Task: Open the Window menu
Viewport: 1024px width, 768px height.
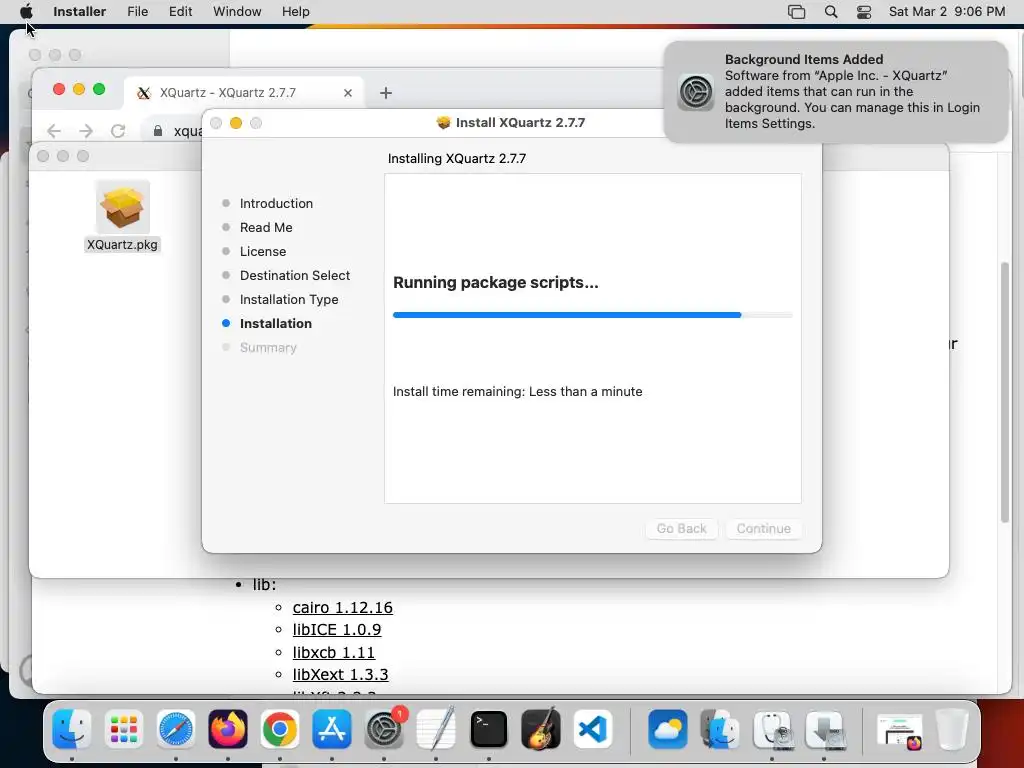Action: 237,12
